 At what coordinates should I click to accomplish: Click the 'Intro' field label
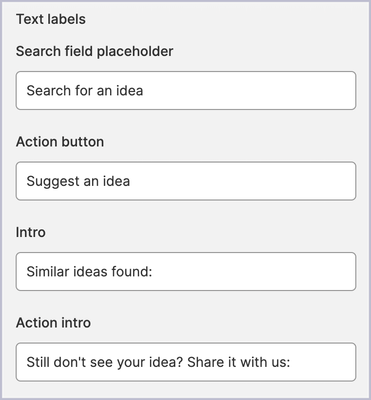click(31, 232)
